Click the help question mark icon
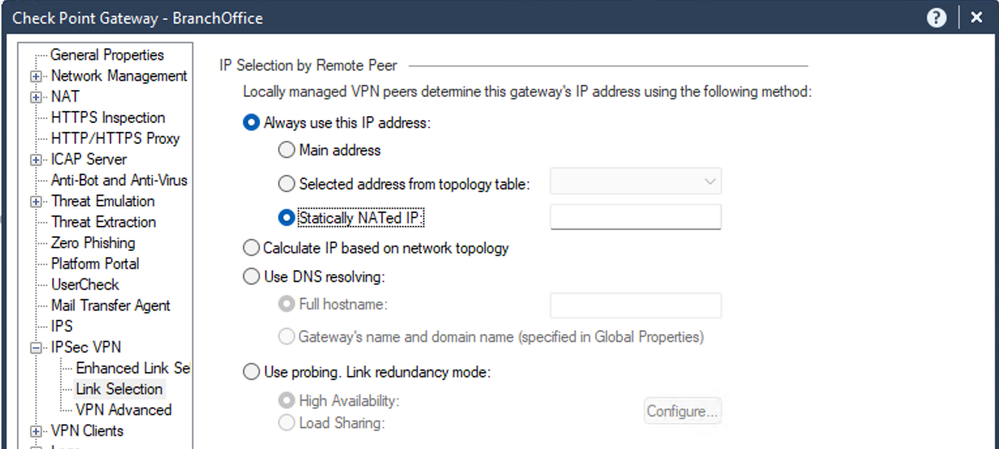The image size is (999, 449). click(937, 18)
